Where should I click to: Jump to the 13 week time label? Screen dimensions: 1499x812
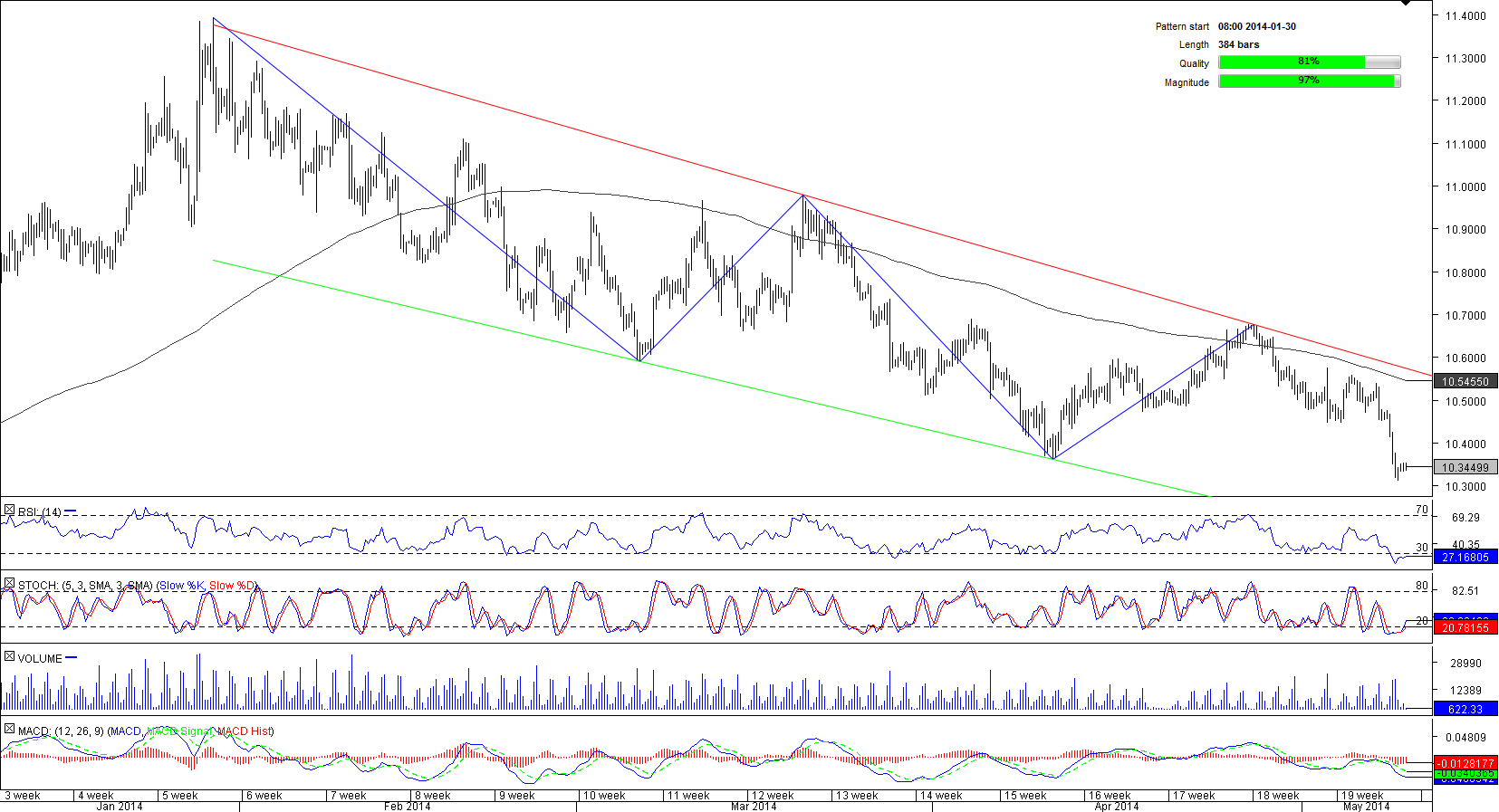click(857, 796)
